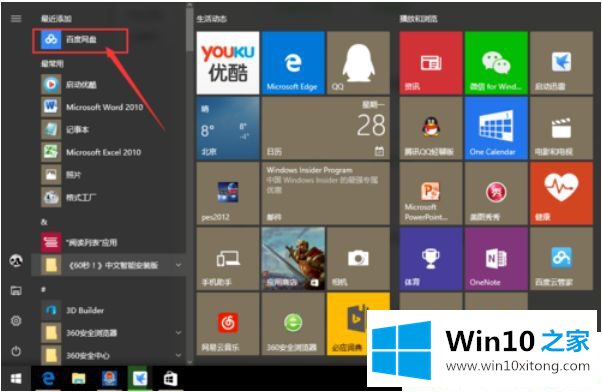Open Microsoft Excel 2010 from app list
The width and height of the screenshot is (602, 392).
click(x=108, y=152)
